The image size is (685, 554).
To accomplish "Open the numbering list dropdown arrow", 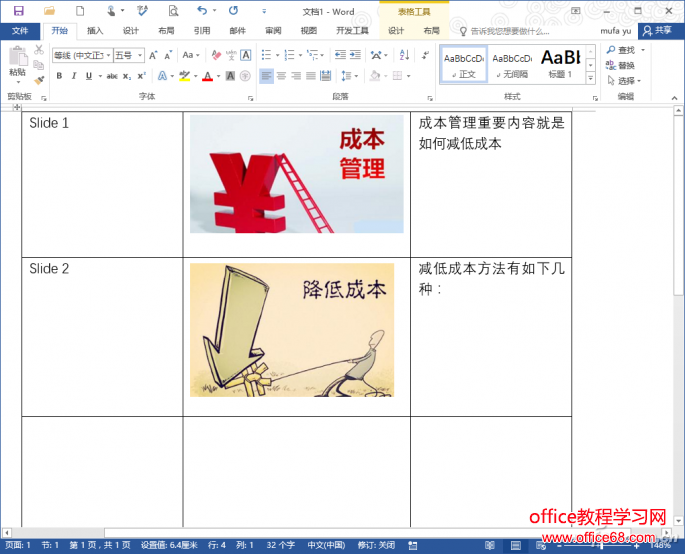I will pos(300,55).
